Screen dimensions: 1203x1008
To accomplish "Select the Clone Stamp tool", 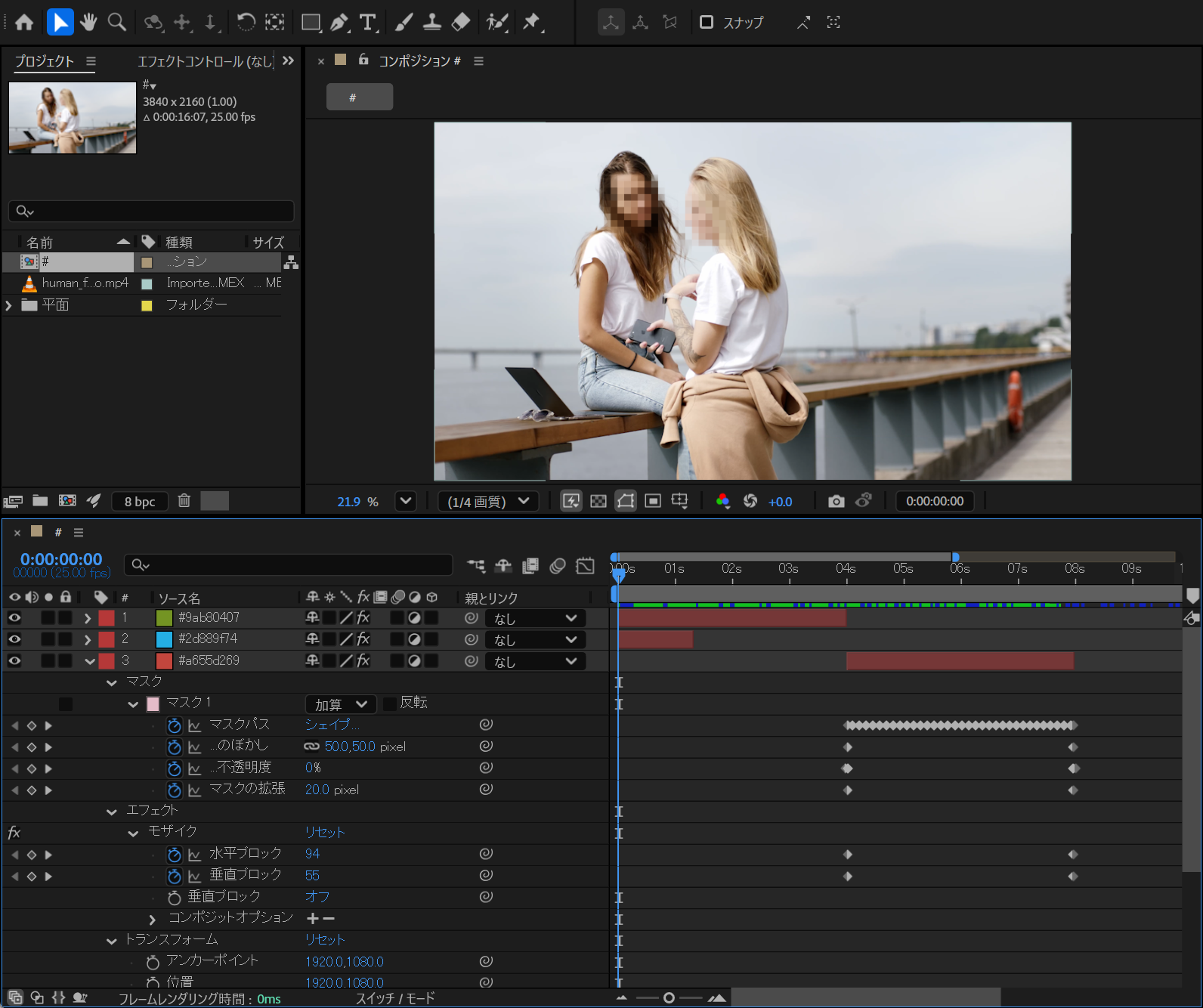I will point(432,23).
